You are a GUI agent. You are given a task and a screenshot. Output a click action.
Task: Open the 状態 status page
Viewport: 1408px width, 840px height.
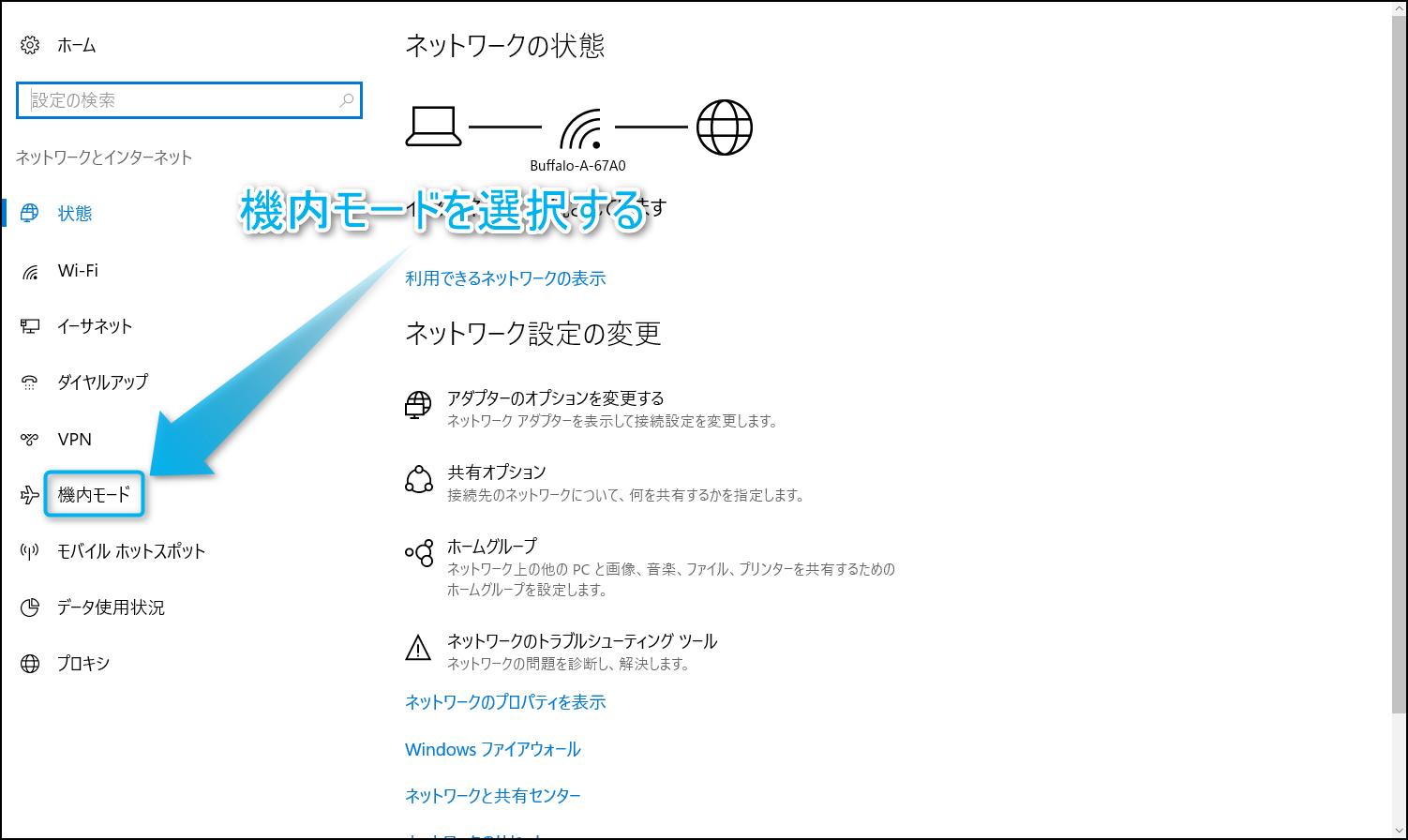tap(75, 214)
